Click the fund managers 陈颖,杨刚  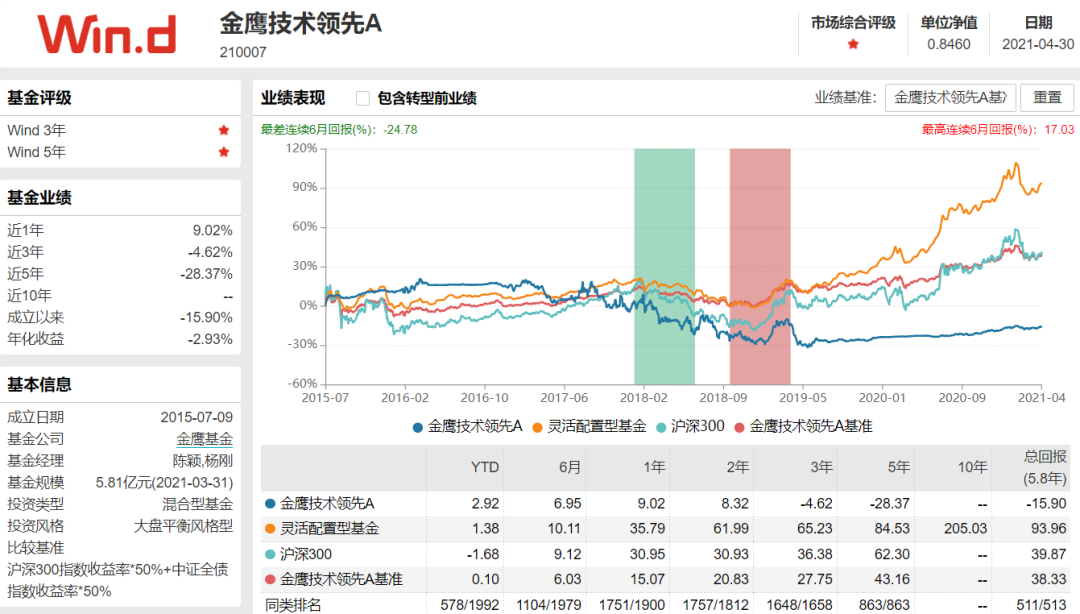point(202,460)
